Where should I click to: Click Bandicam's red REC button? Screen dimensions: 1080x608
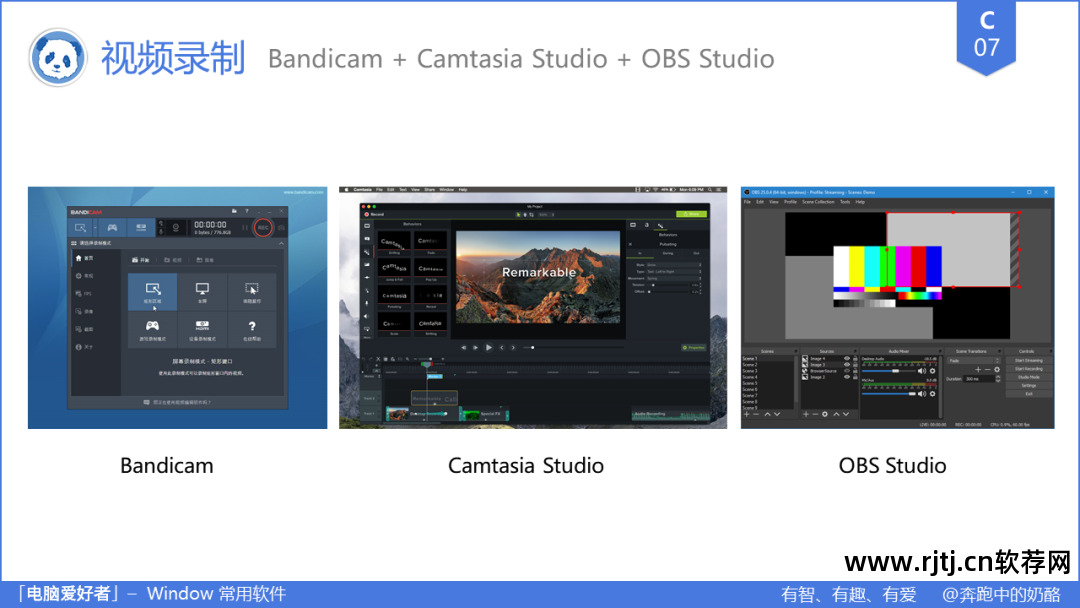262,227
